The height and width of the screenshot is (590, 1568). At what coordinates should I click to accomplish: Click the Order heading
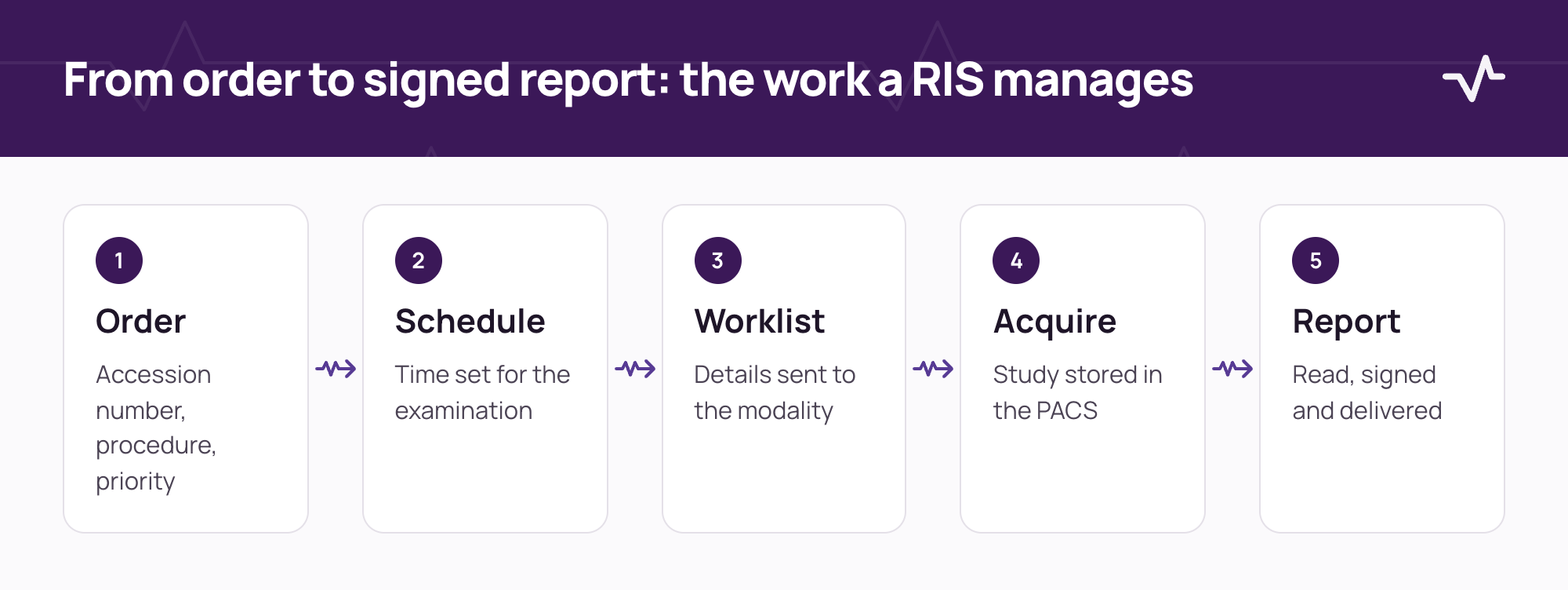coord(141,322)
